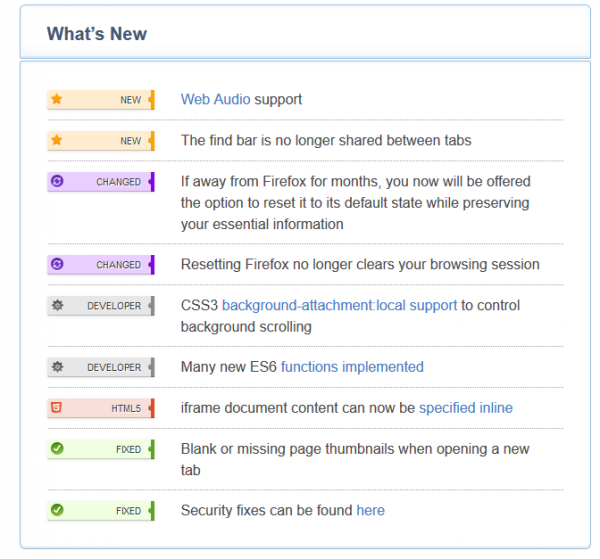Click the gear icon beside CSS3 entry

(x=57, y=306)
